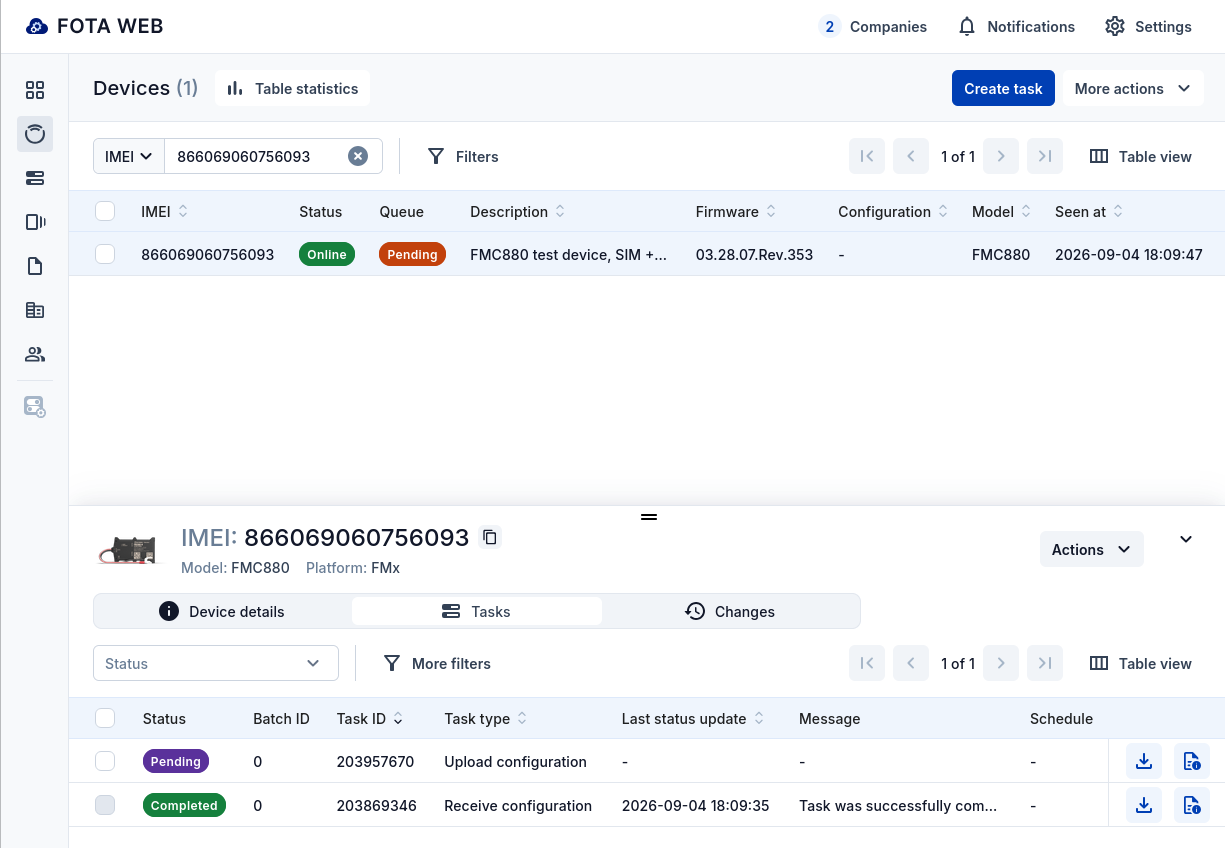Click the FMC880 device thumbnail image
This screenshot has width=1225, height=848.
tap(129, 550)
